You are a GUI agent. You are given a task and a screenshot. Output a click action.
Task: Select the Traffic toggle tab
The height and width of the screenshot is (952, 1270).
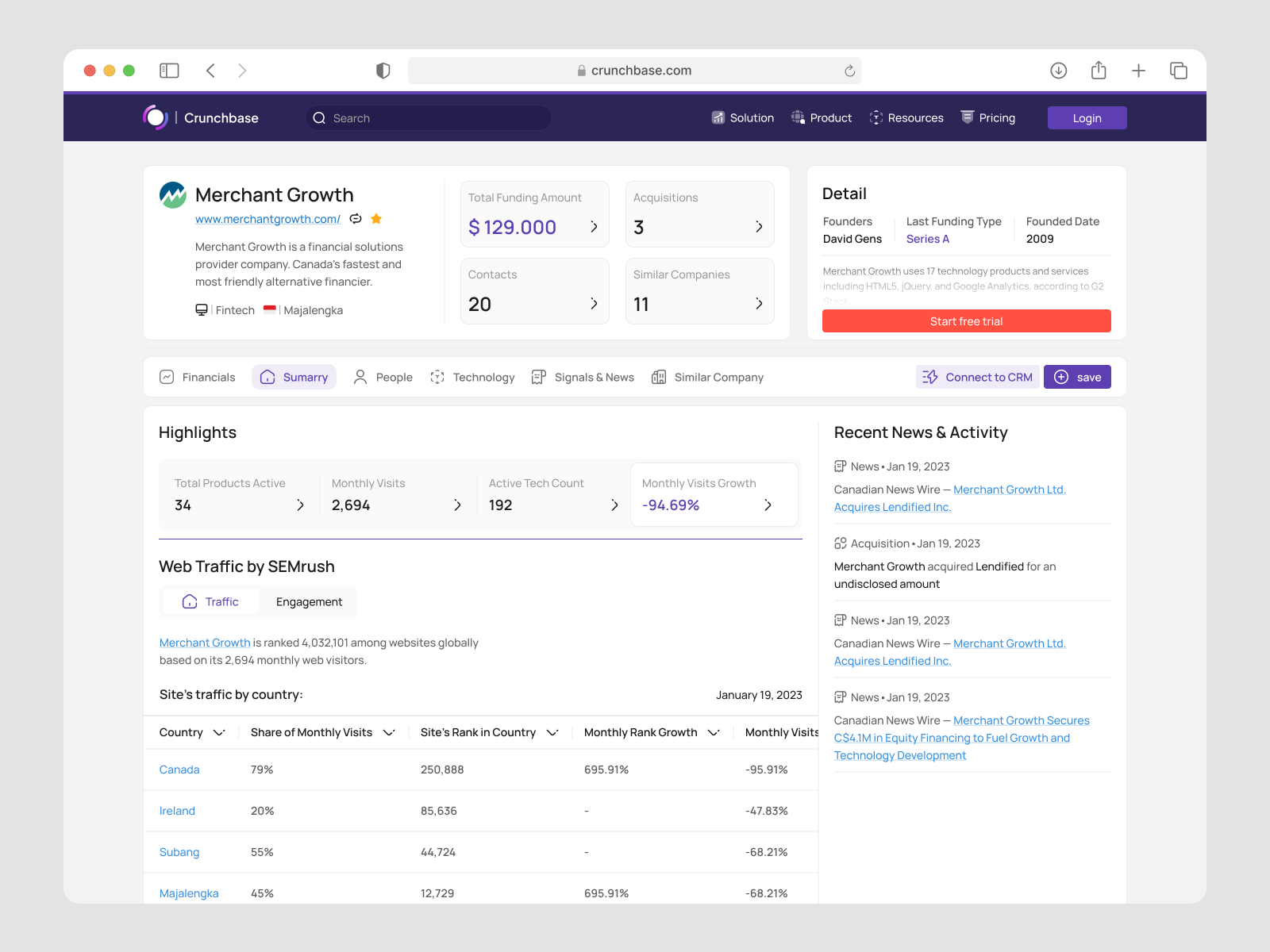pos(210,601)
